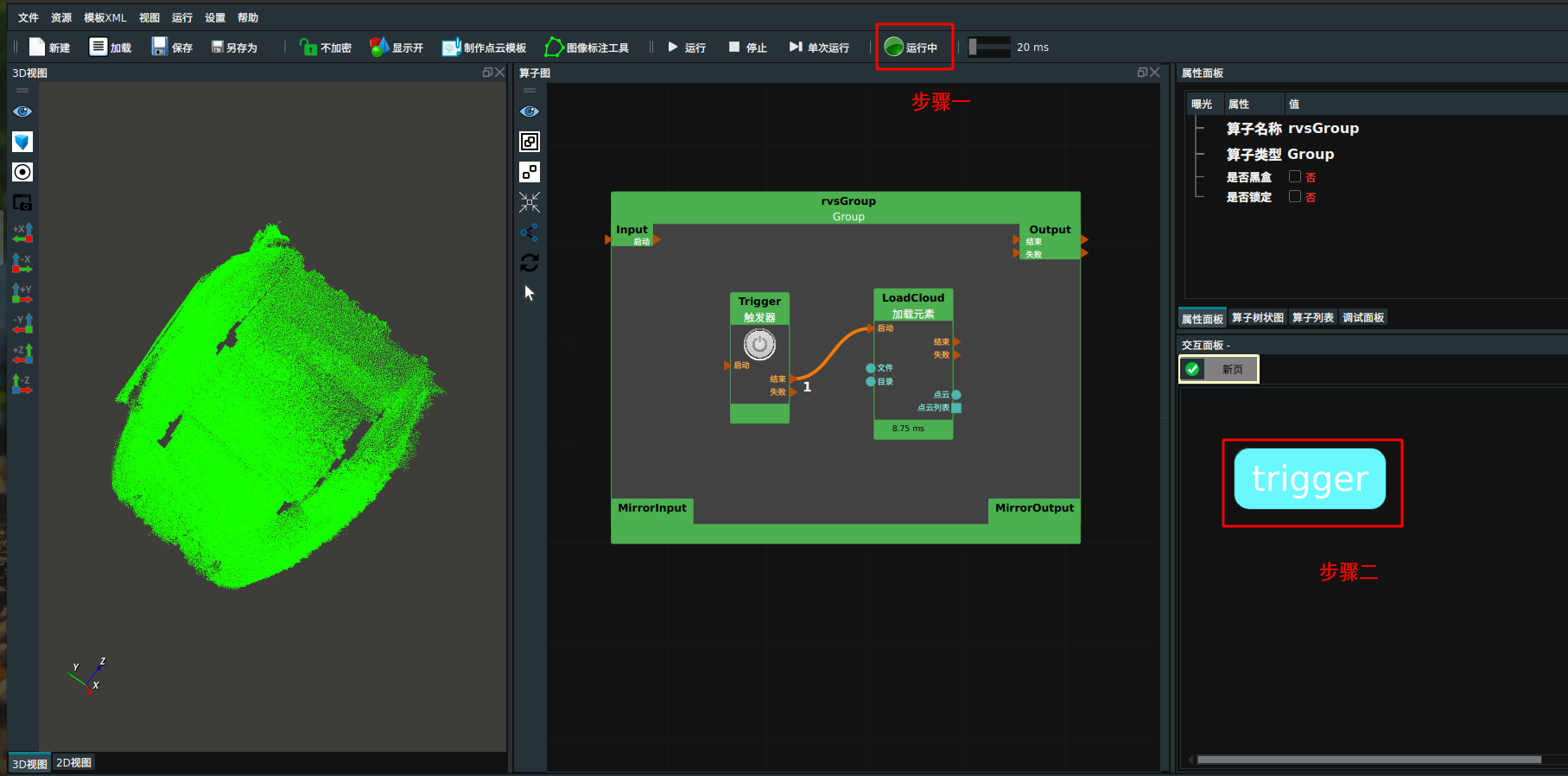Image resolution: width=1568 pixels, height=776 pixels.
Task: Open the 制作点云模板 point cloud template tool
Action: click(452, 47)
